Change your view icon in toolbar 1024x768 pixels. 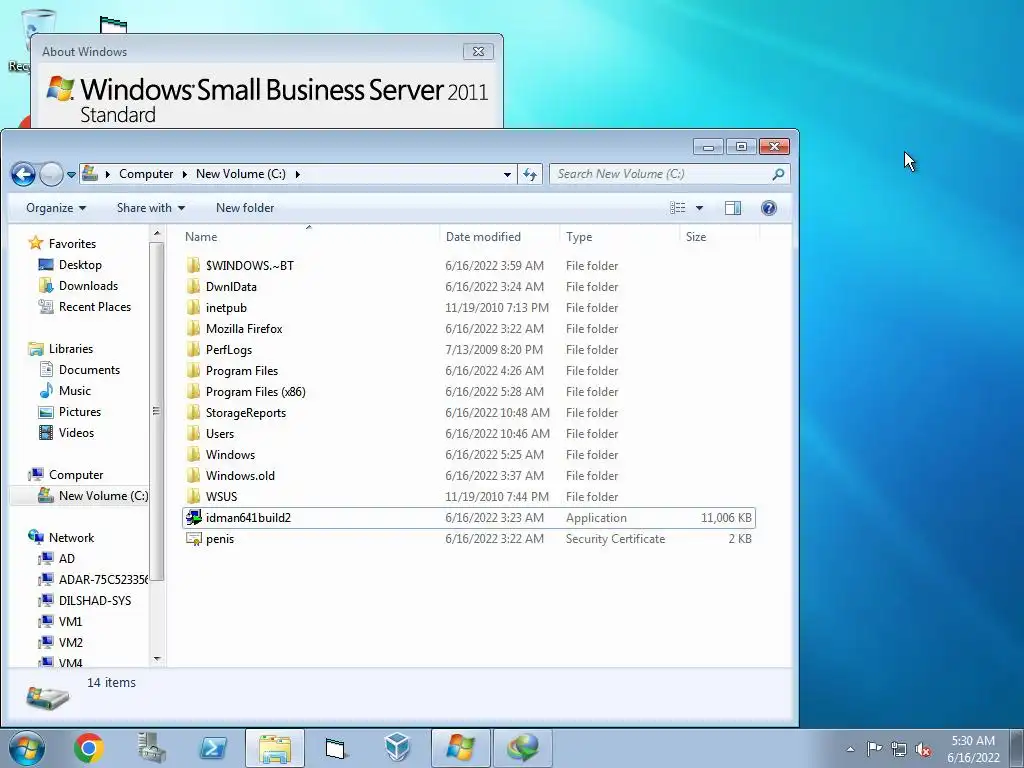pyautogui.click(x=678, y=208)
